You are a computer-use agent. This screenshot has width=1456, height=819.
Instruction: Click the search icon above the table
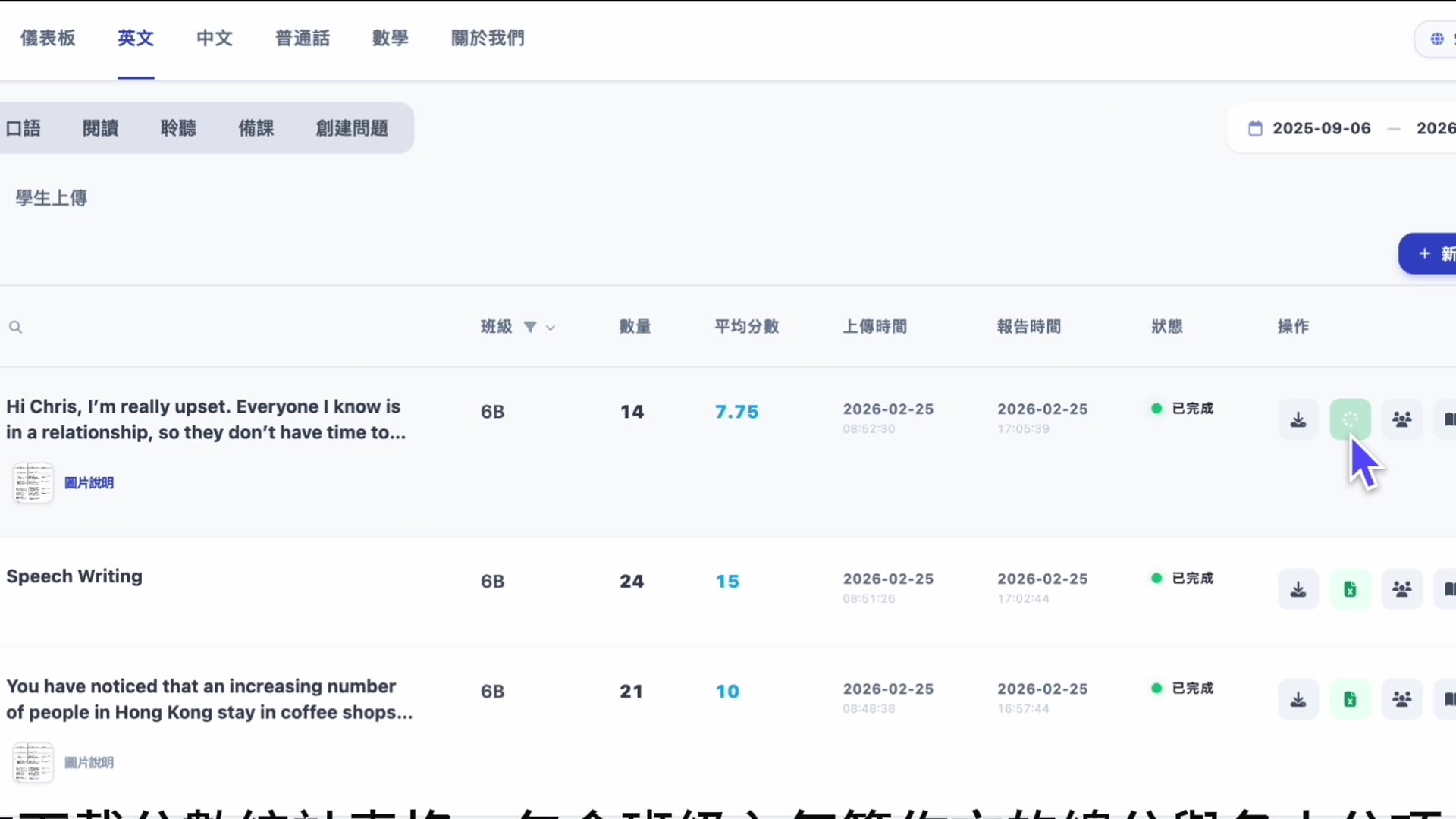pos(15,327)
